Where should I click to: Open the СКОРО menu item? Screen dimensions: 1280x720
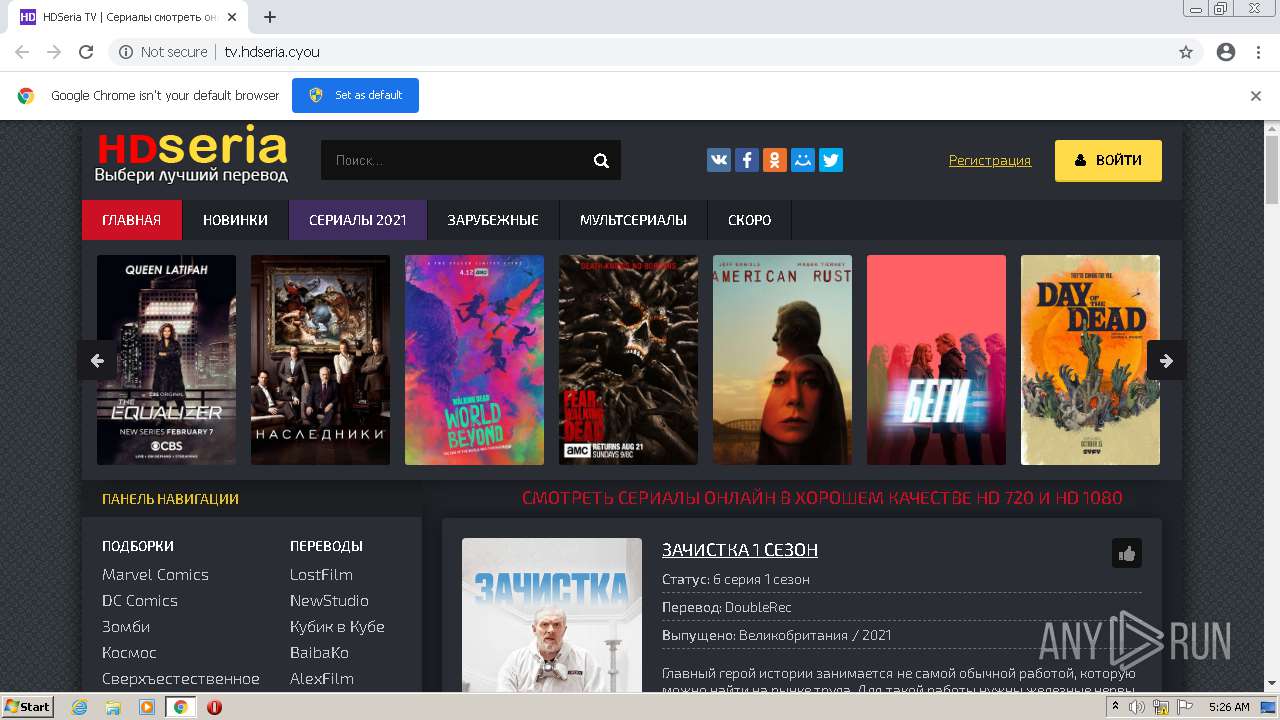pos(749,220)
